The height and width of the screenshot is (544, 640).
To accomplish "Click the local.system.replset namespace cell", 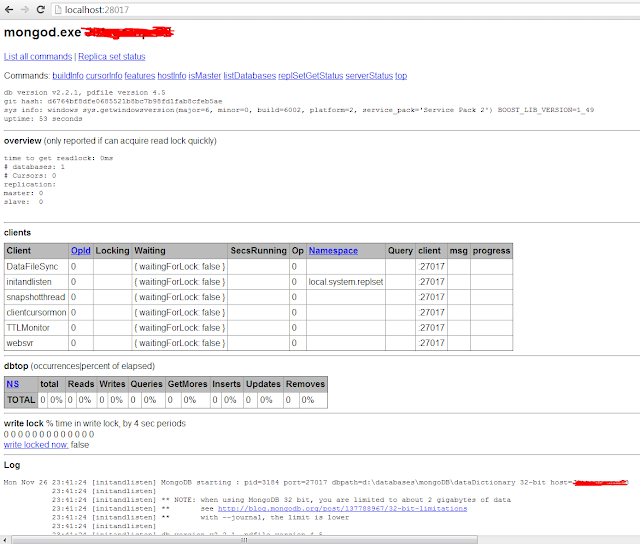I will click(x=346, y=282).
